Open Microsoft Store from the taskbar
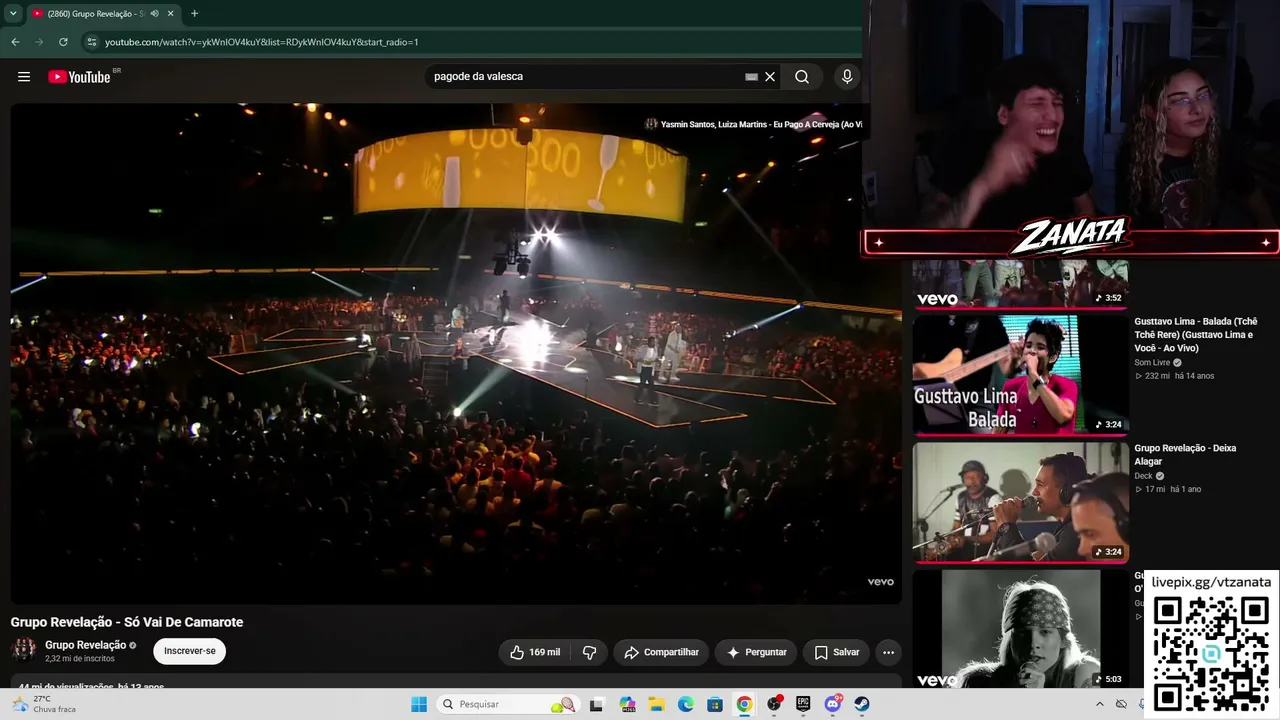 [x=715, y=704]
